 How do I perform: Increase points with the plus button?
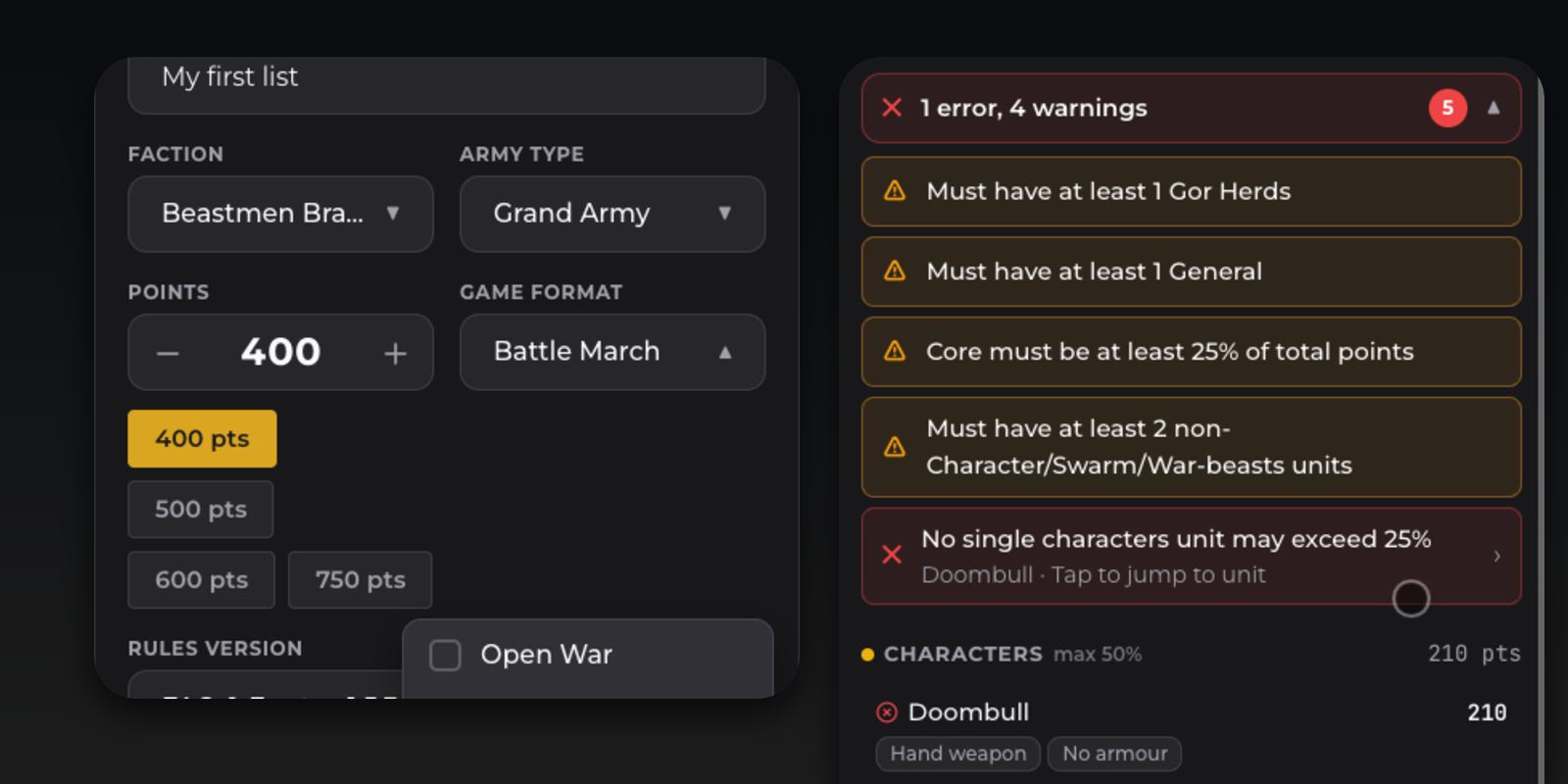click(395, 353)
